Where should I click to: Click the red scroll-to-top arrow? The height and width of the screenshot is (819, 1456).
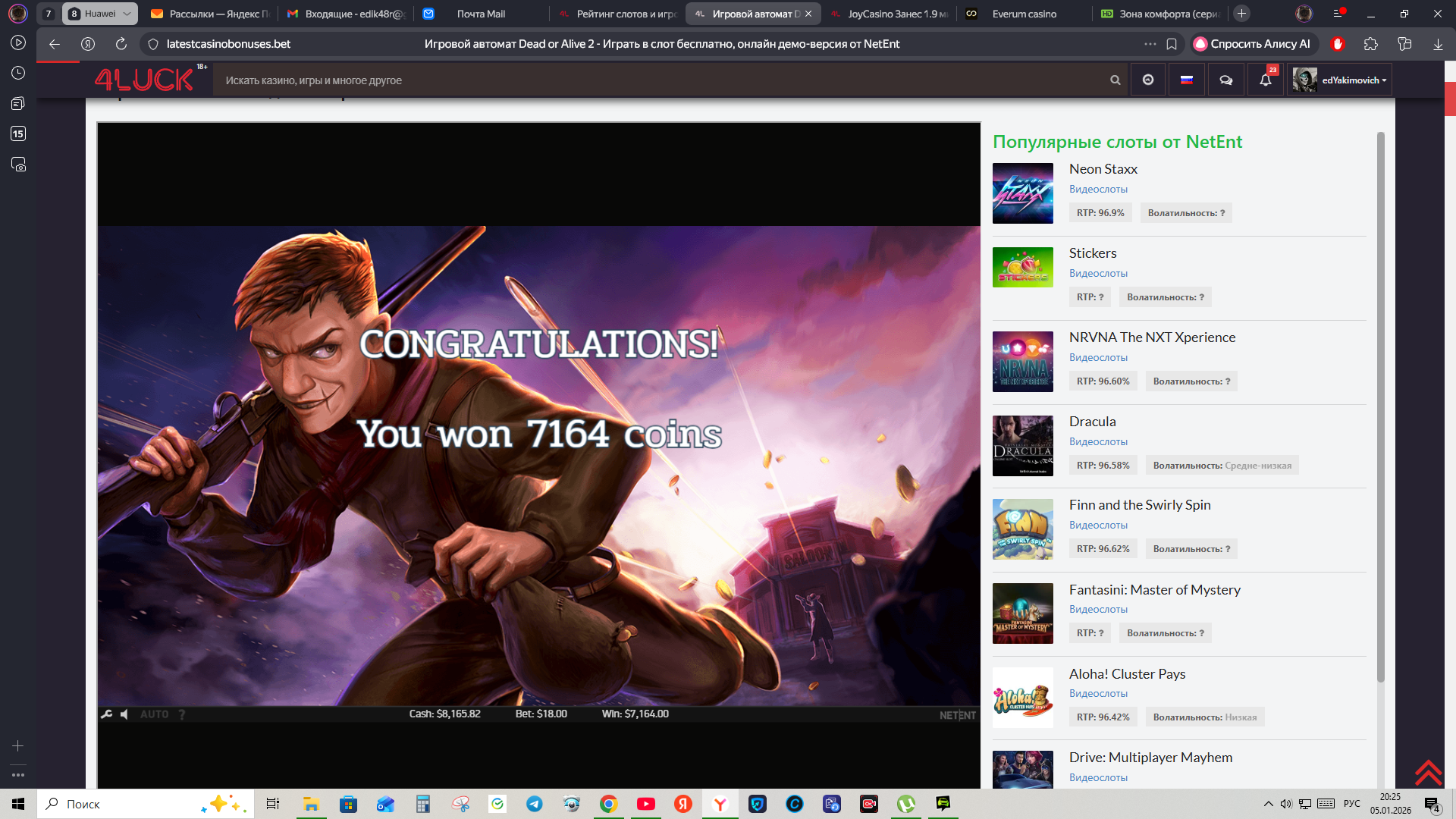pos(1428,772)
